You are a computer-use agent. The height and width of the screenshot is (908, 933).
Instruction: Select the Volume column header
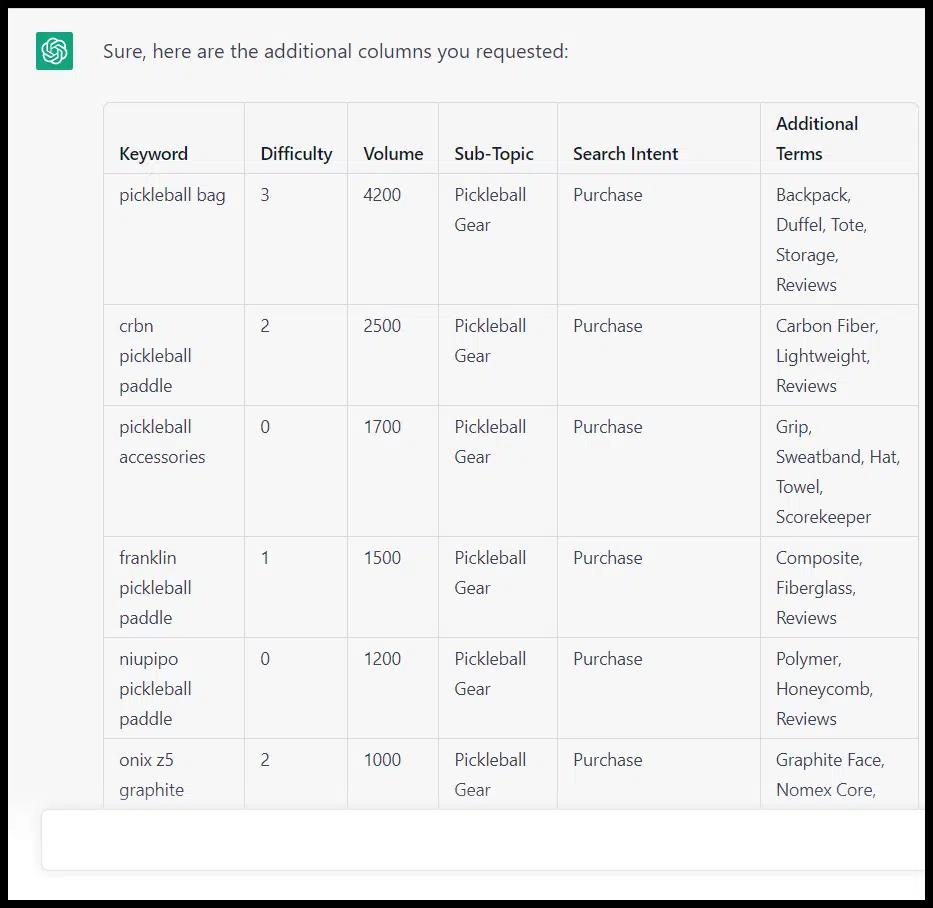coord(392,153)
